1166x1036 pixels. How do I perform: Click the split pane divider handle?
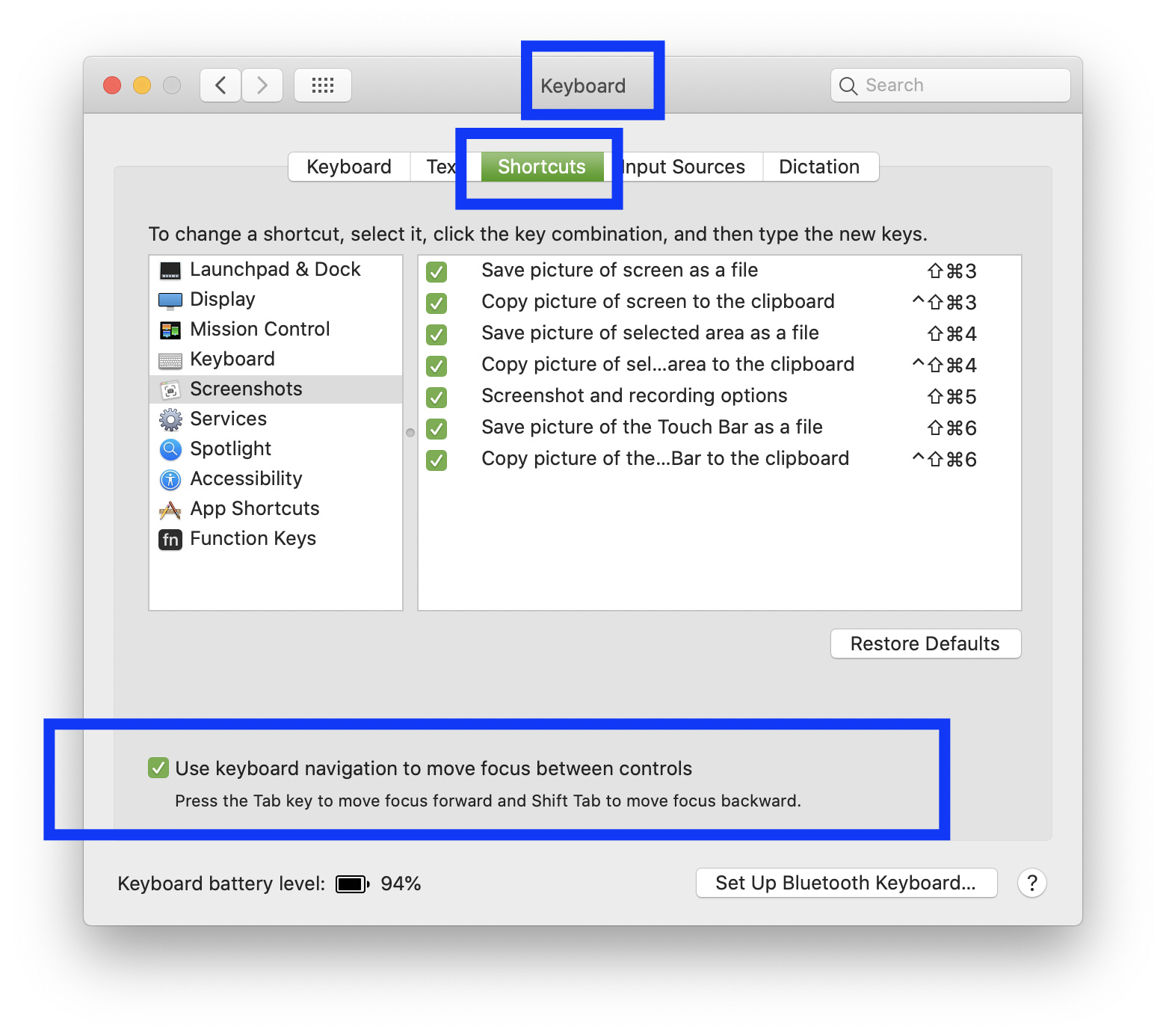[x=410, y=433]
